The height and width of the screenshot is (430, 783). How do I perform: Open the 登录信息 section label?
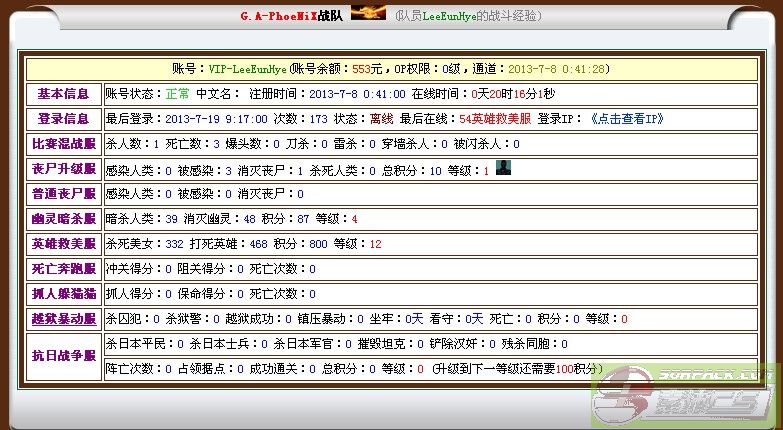(63, 119)
